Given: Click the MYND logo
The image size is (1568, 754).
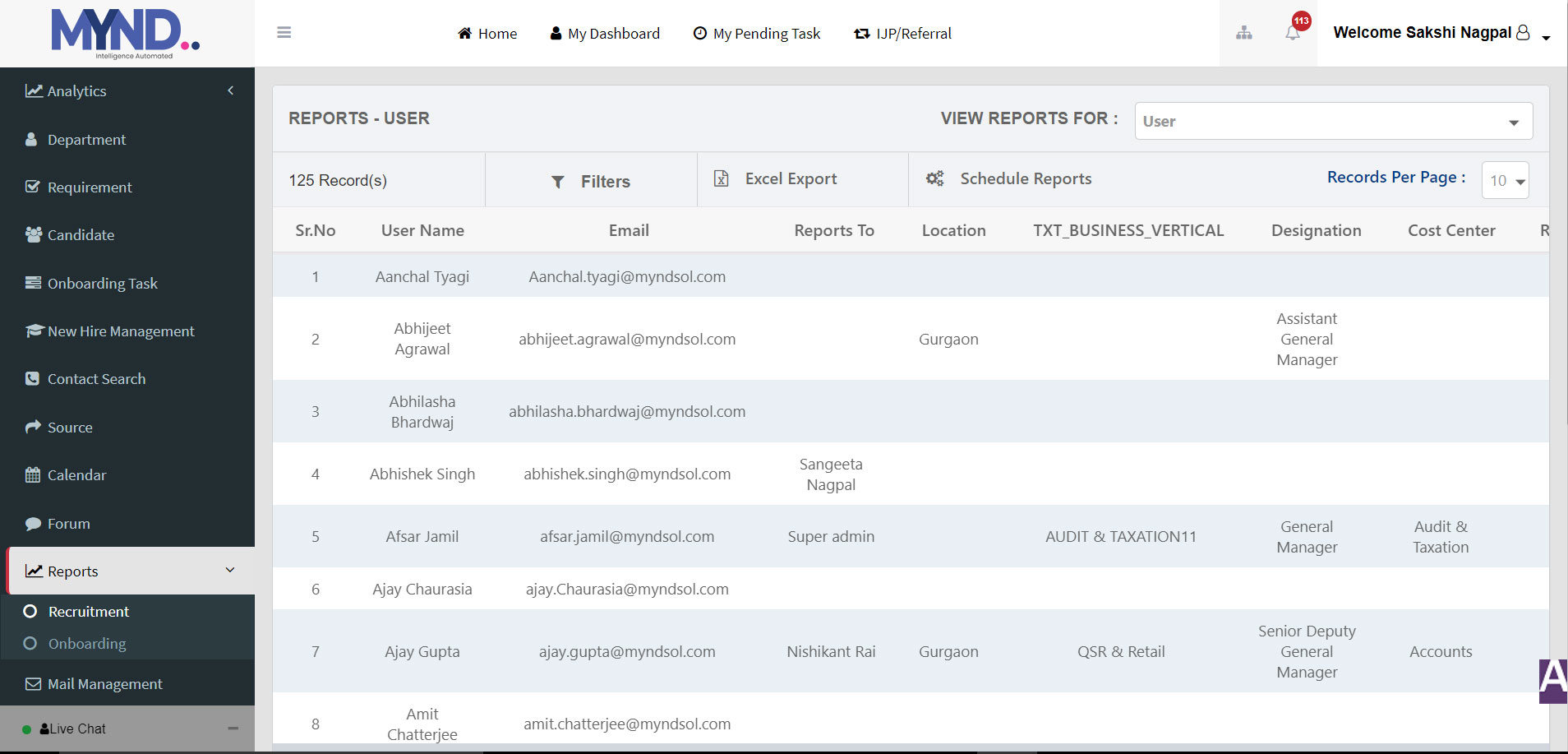Looking at the screenshot, I should click(126, 34).
